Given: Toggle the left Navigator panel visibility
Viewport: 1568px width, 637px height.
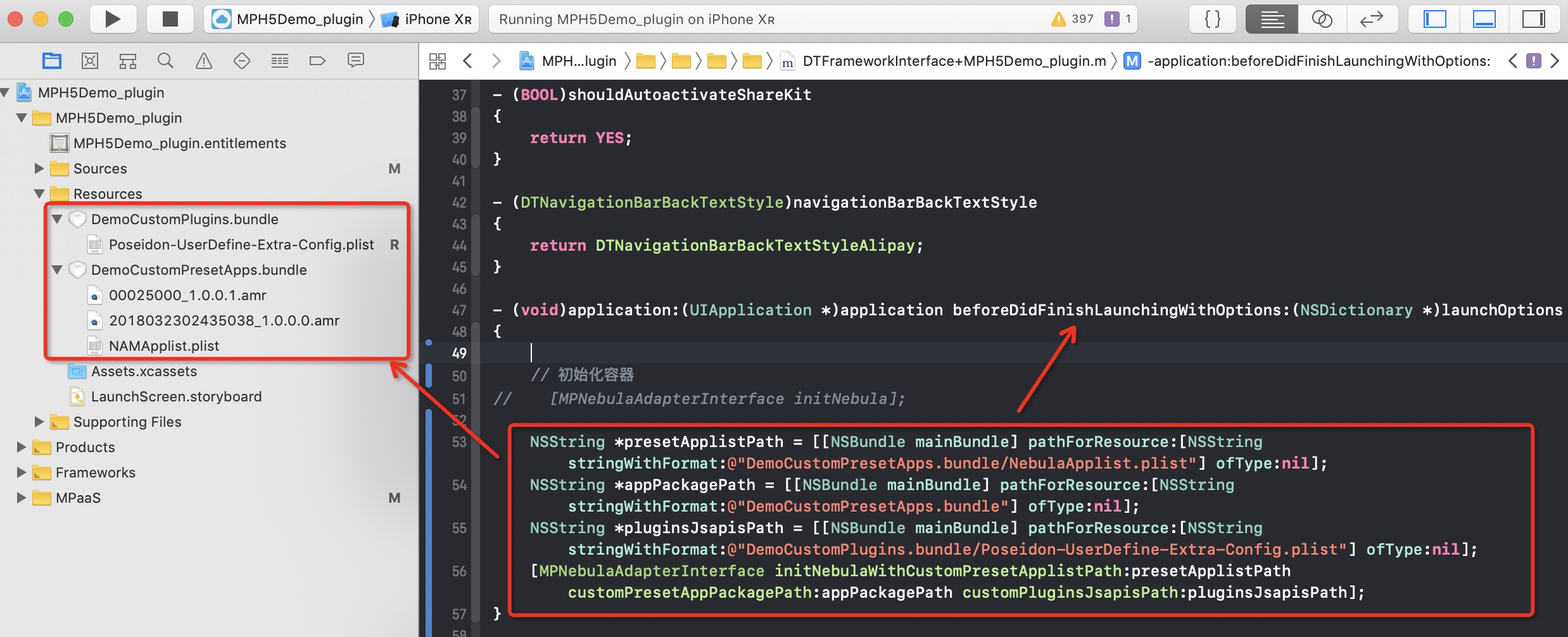Looking at the screenshot, I should [x=1434, y=19].
